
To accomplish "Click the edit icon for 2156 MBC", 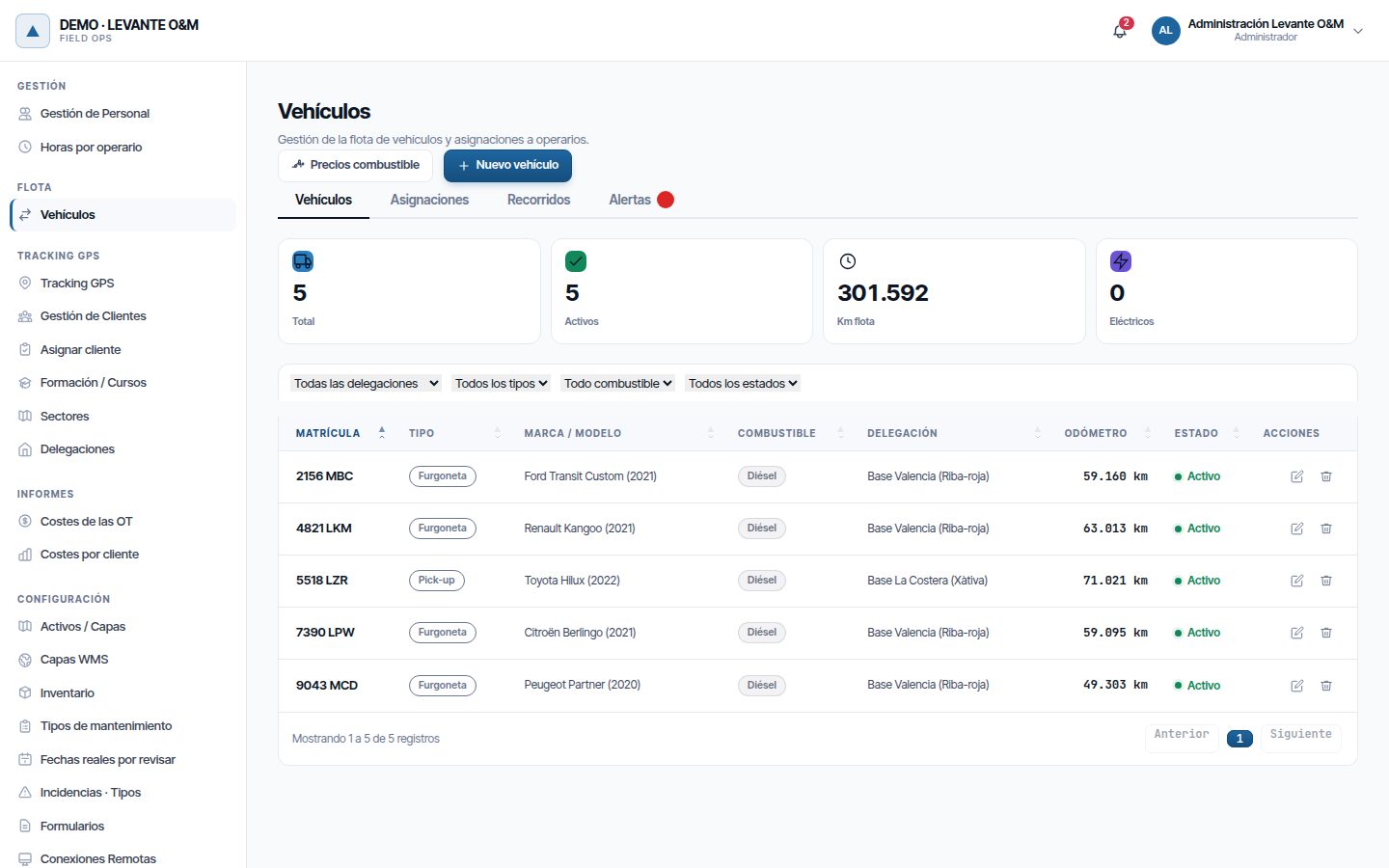I will [x=1297, y=476].
